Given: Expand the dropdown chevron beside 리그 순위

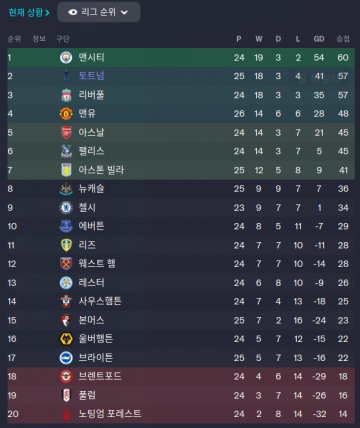Looking at the screenshot, I should pyautogui.click(x=124, y=13).
